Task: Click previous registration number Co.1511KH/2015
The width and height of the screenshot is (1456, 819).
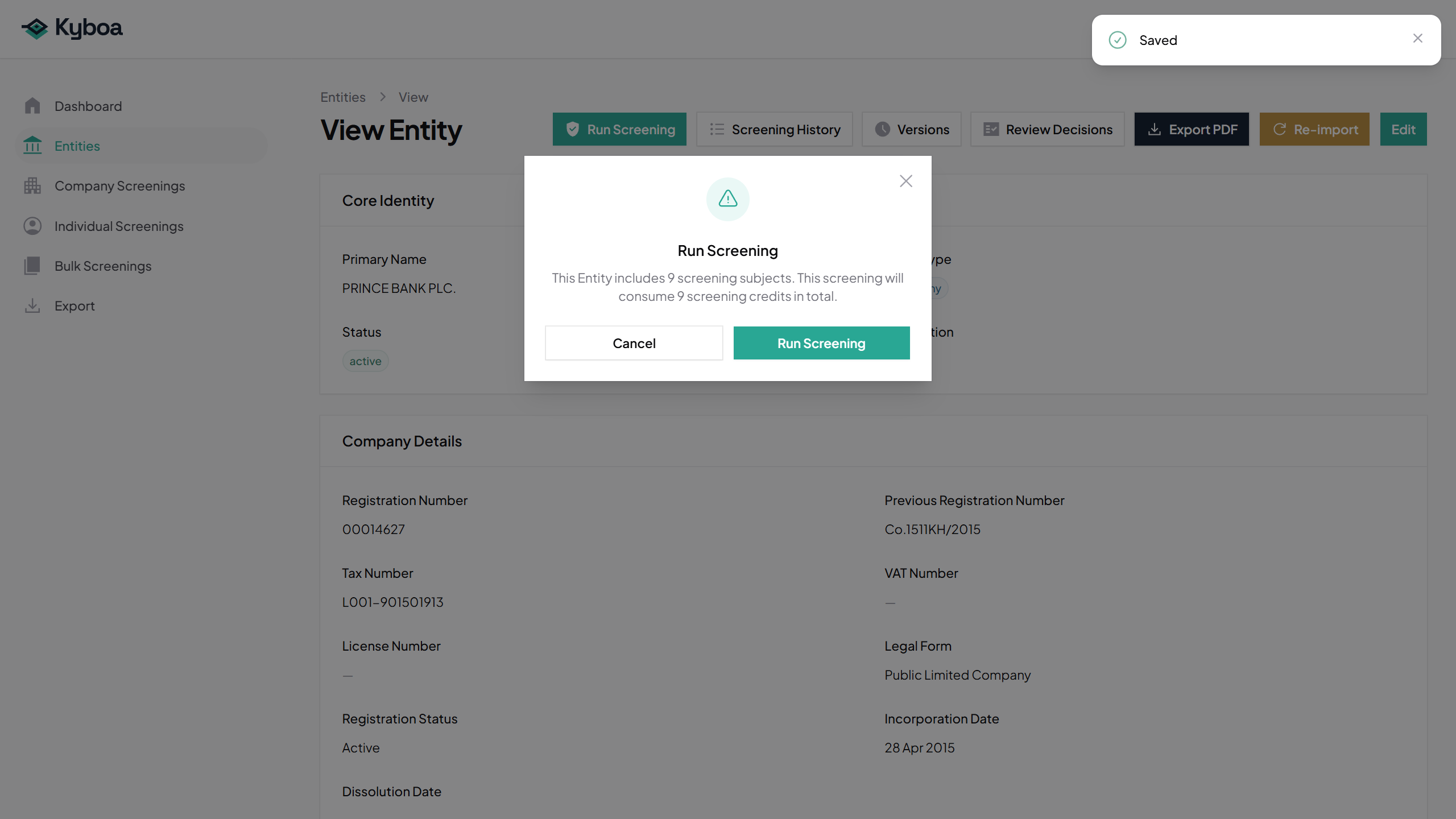Action: pyautogui.click(x=933, y=529)
